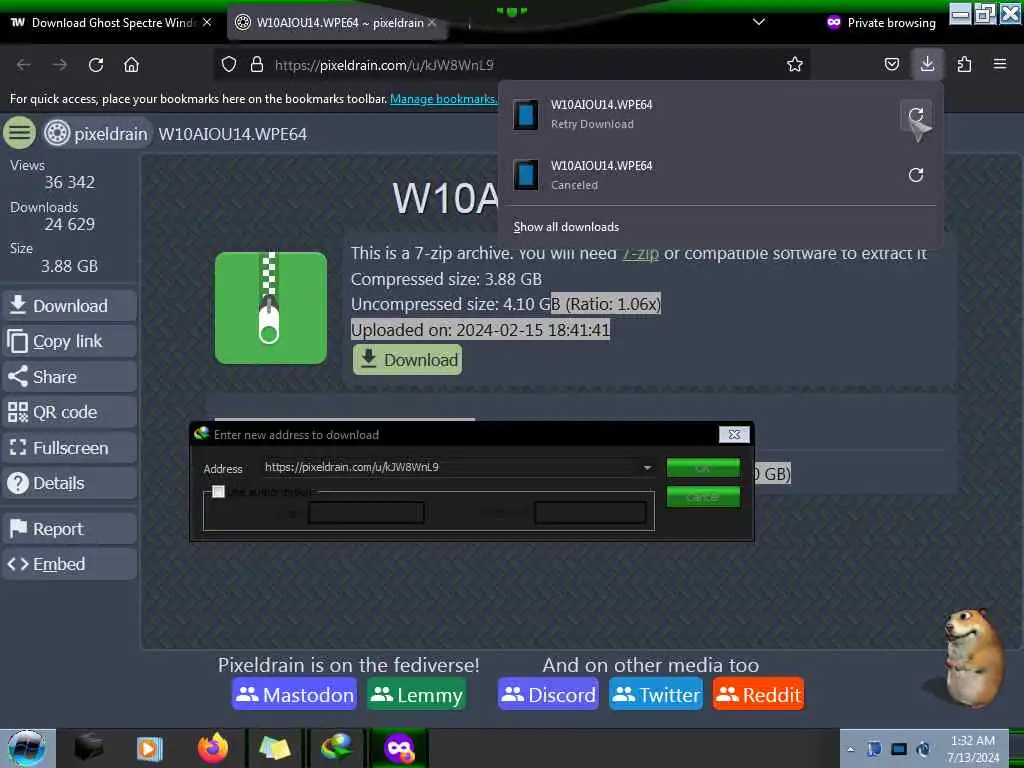This screenshot has height=768, width=1024.
Task: Retry the first W10AIOU14.WPE64 download
Action: point(916,116)
